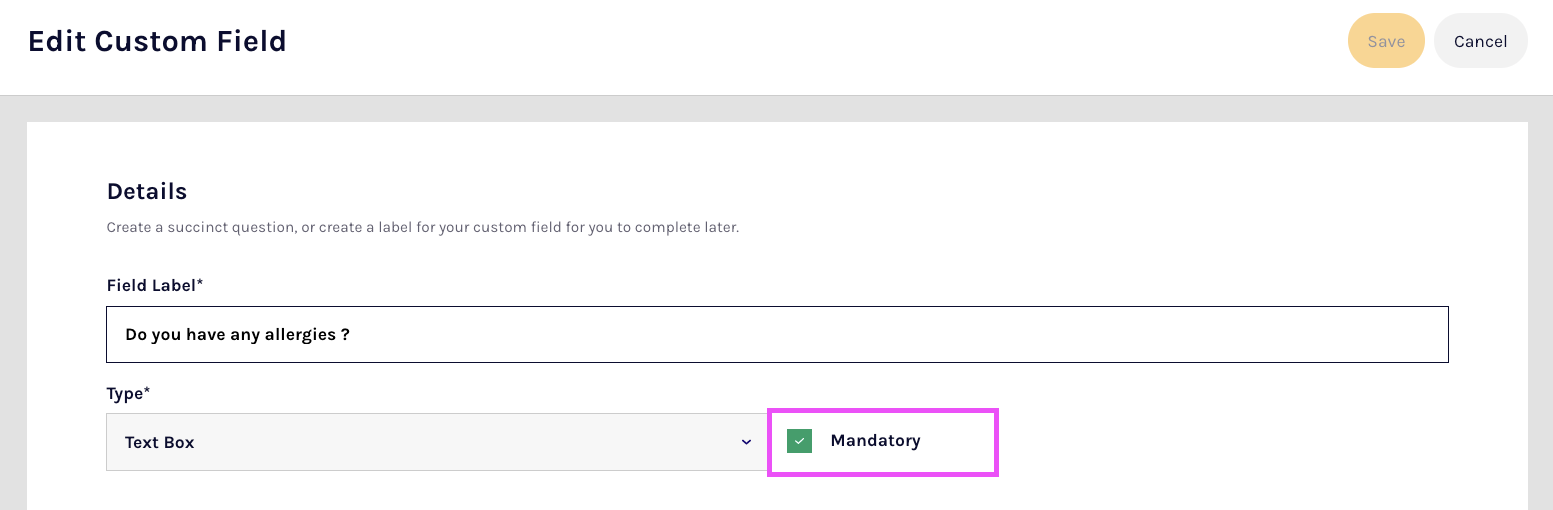1553x510 pixels.
Task: Click the small down-arrow icon next to Text Box
Action: tap(746, 442)
